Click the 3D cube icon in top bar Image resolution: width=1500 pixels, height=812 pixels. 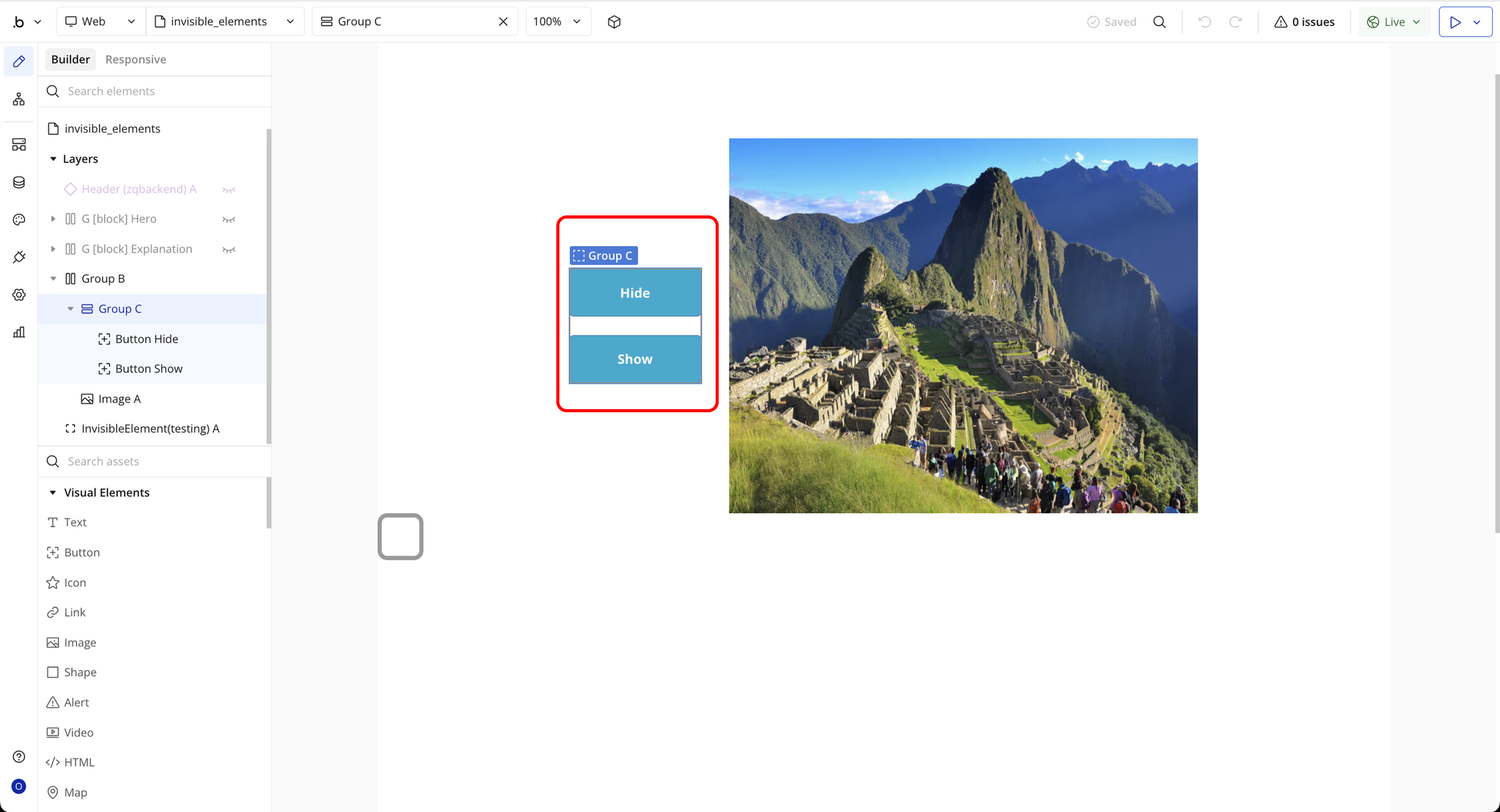614,22
